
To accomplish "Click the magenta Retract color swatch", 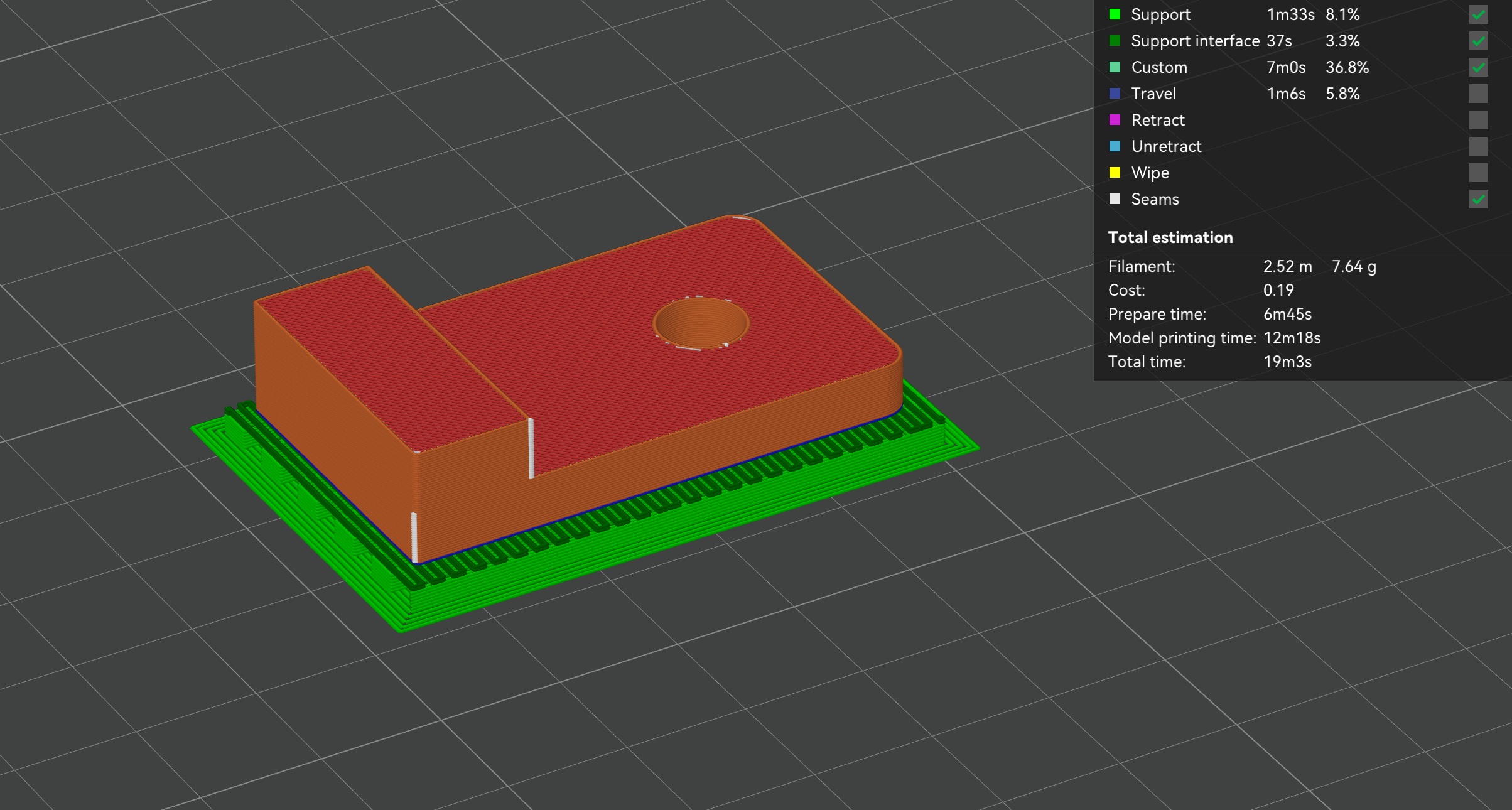I will tap(1115, 120).
